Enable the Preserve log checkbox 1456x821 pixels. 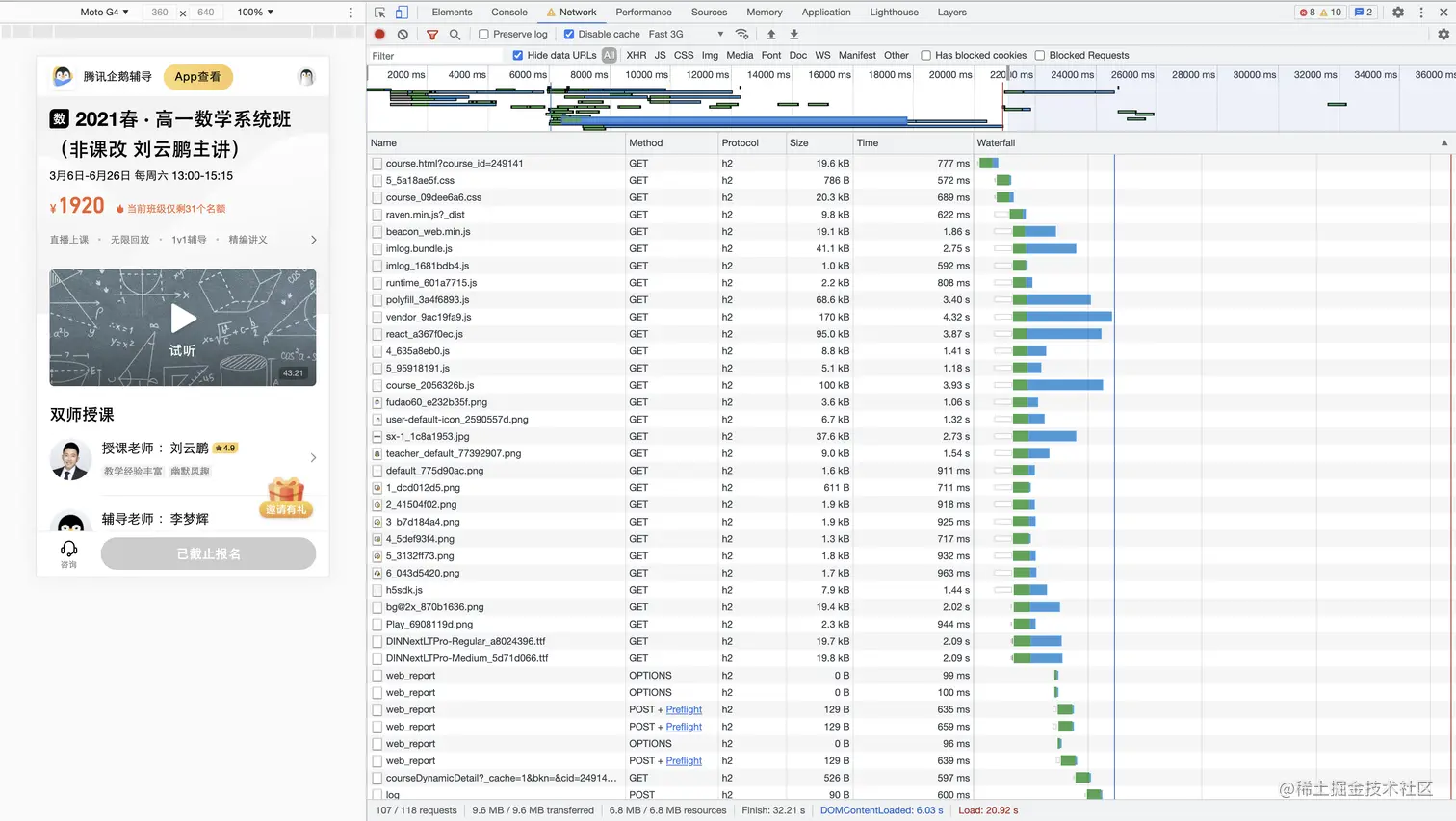(484, 34)
